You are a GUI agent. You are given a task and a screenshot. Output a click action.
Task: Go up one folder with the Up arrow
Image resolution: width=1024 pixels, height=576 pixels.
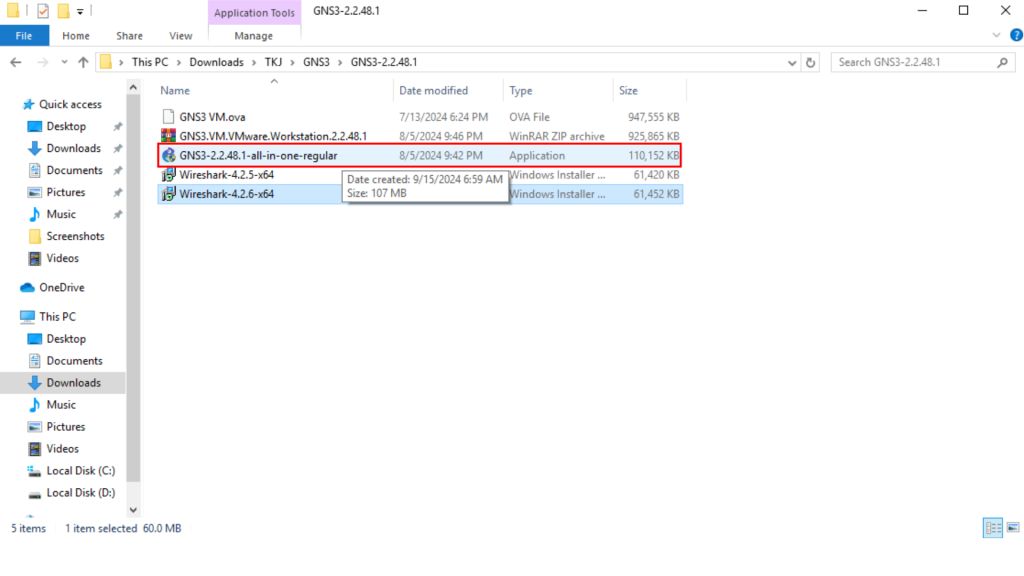click(x=83, y=62)
